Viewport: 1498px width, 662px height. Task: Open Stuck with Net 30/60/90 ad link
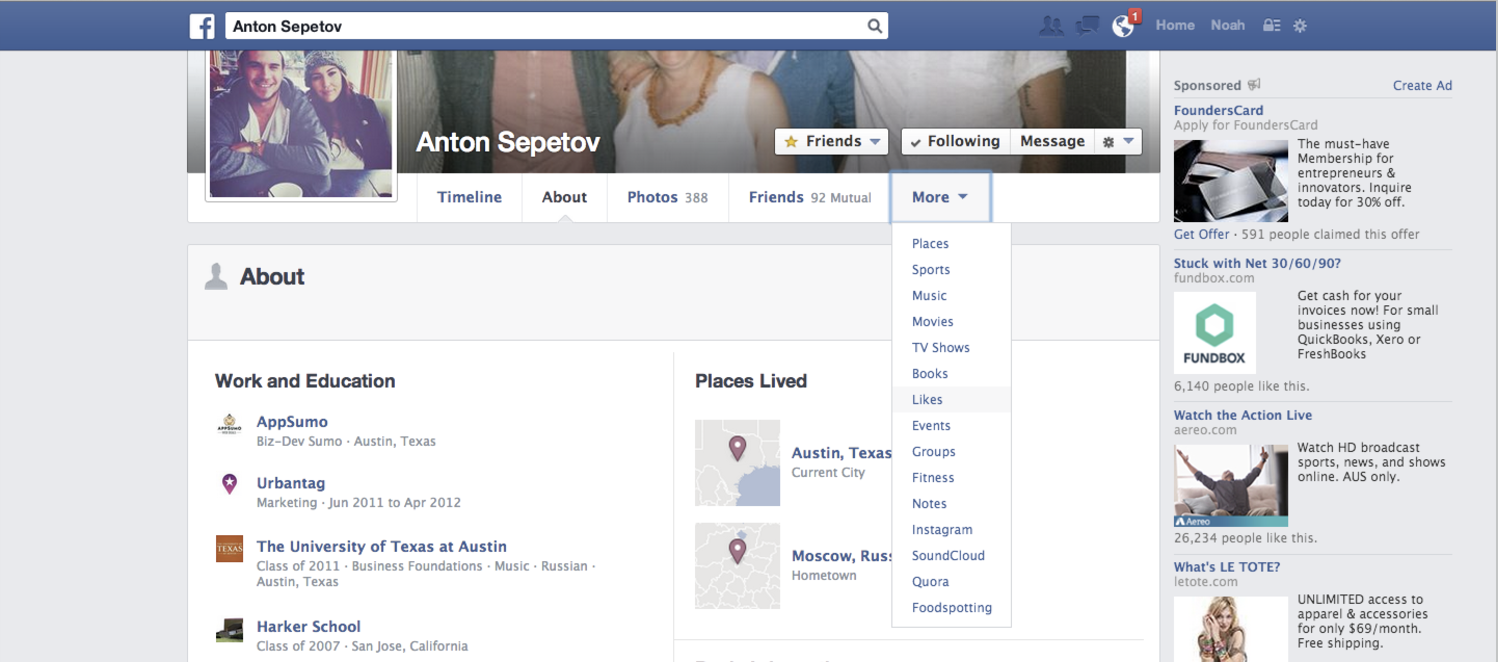(1257, 264)
